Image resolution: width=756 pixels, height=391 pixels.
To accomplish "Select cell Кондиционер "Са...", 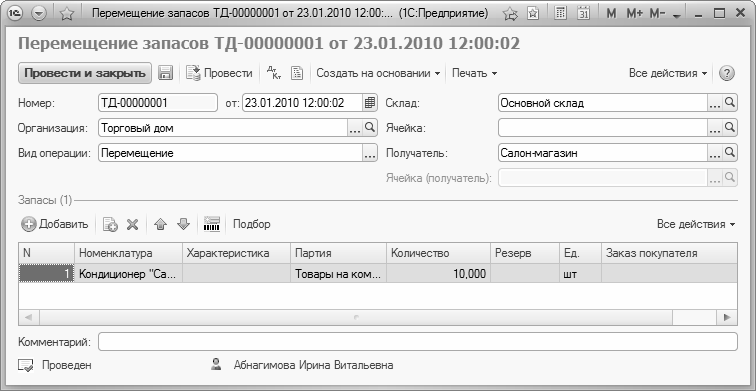I will (129, 274).
